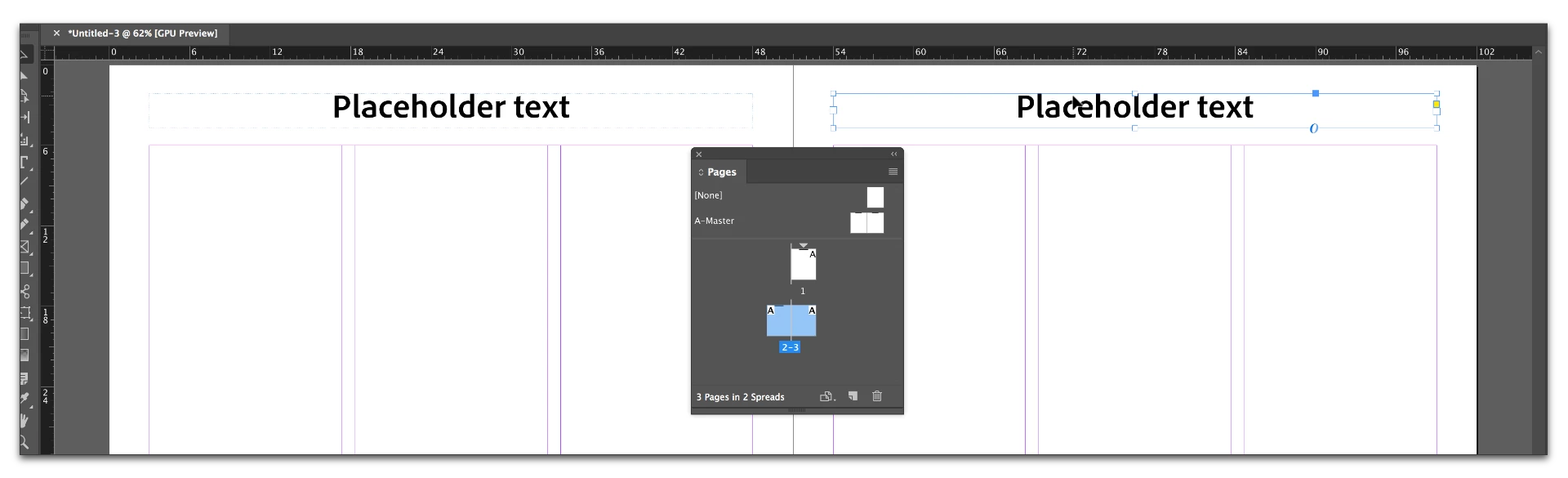This screenshot has height=478, width=1568.
Task: Select the Pencil tool
Action: pos(24,225)
